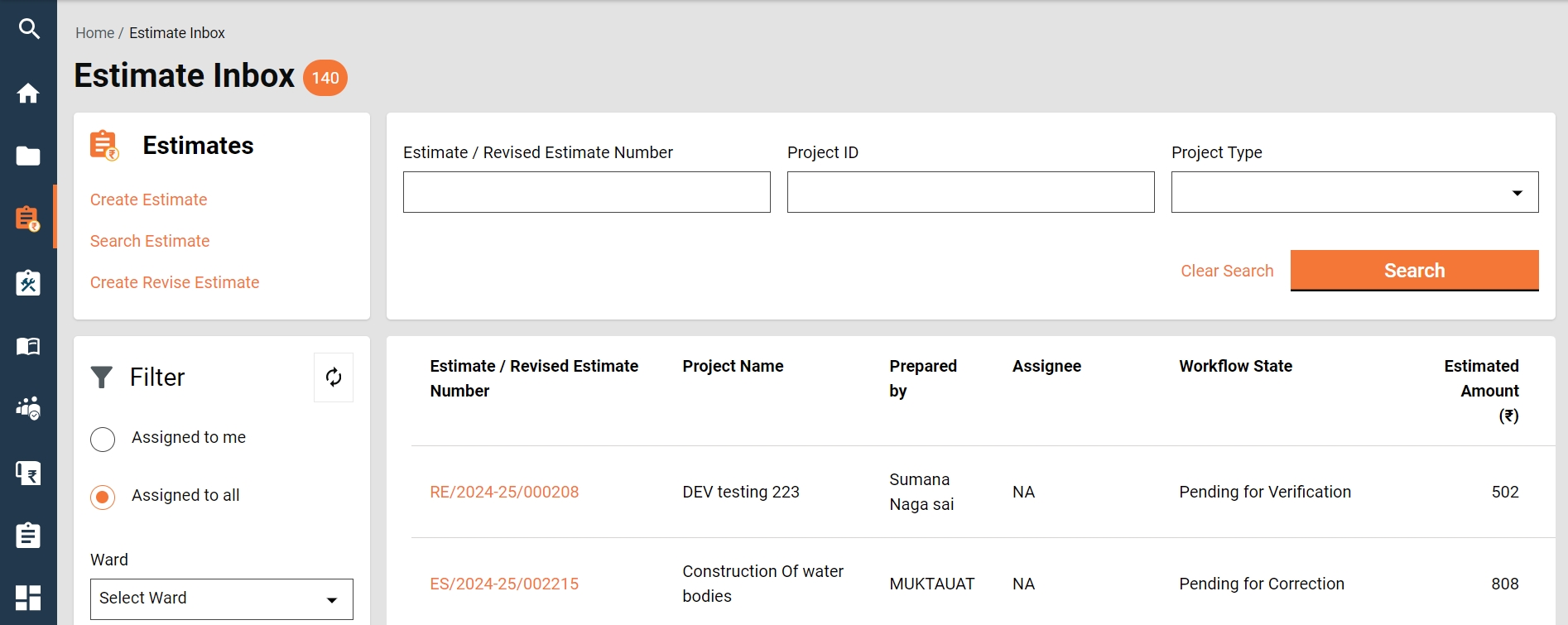Viewport: 1568px width, 625px height.
Task: Expand the Select Ward dropdown
Action: click(221, 599)
